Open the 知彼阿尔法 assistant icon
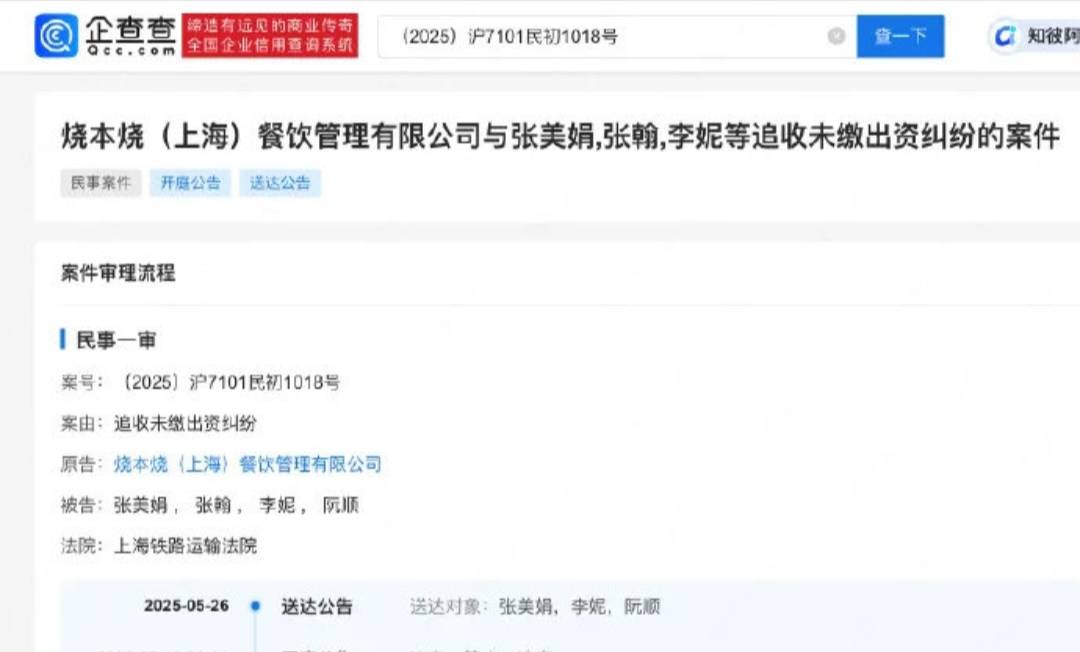This screenshot has width=1080, height=652. pyautogui.click(x=1004, y=36)
